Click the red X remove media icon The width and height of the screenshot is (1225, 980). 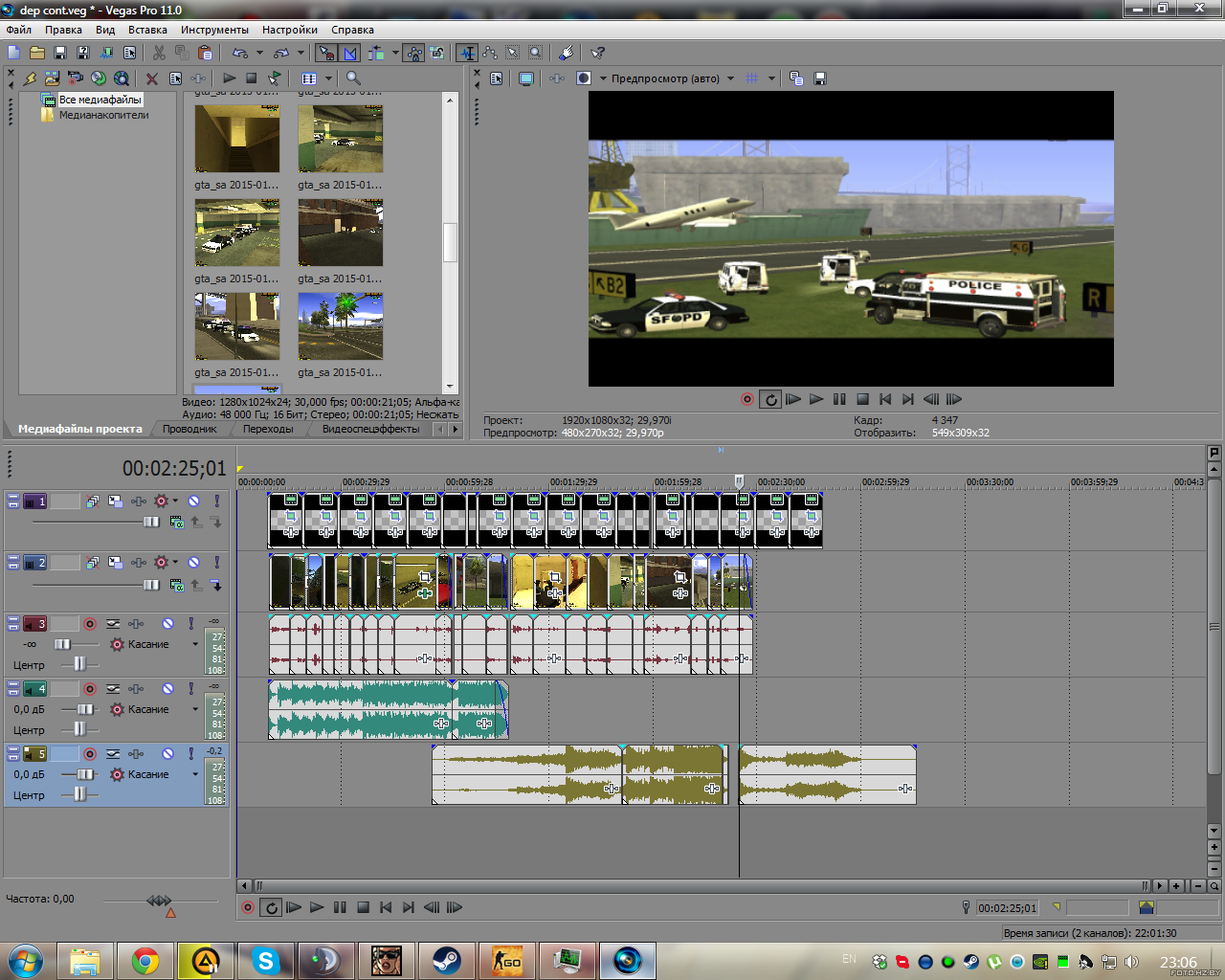pos(152,78)
